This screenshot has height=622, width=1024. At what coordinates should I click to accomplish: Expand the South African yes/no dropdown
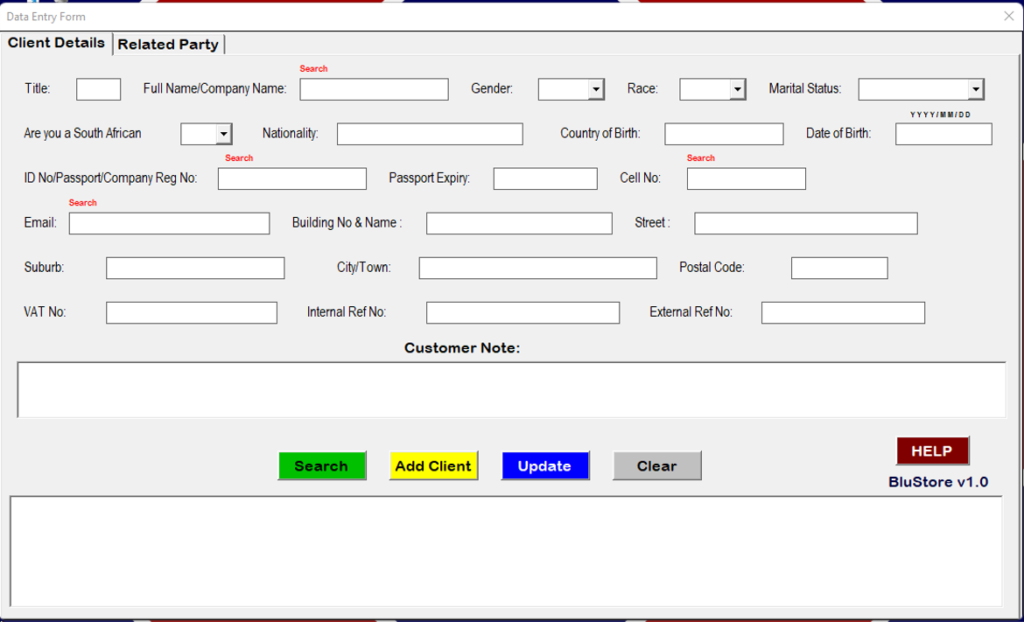pos(223,134)
